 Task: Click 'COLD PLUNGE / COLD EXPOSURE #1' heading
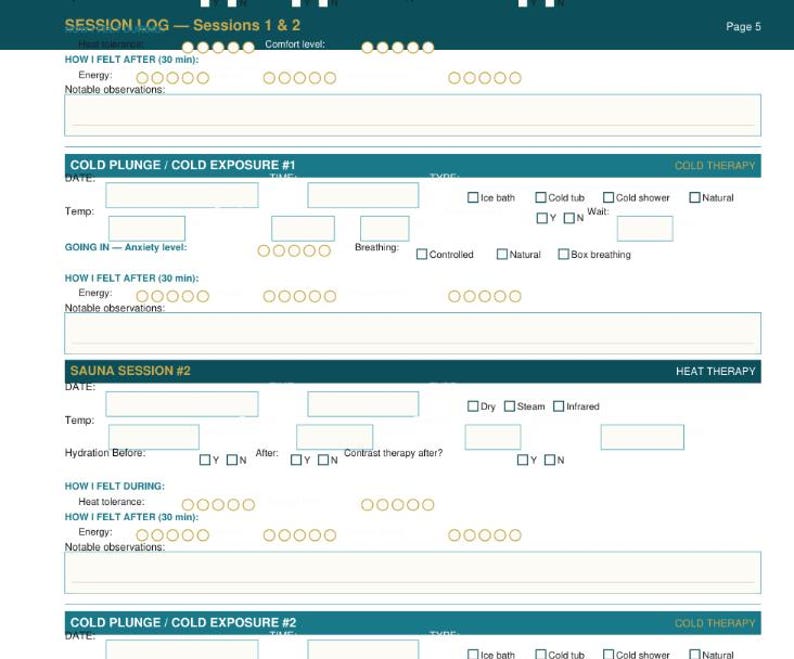click(183, 165)
